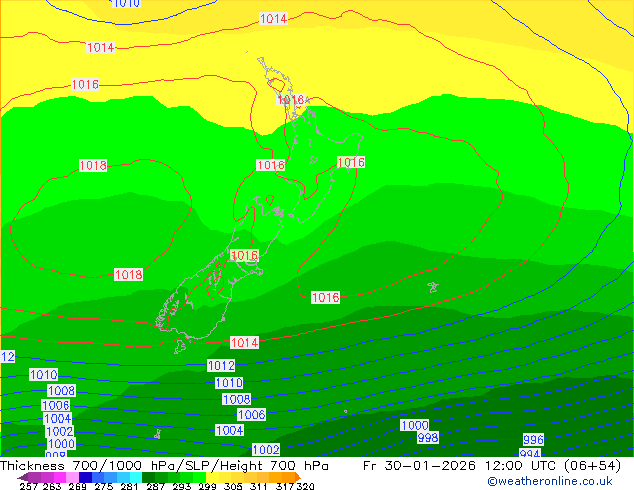
Task: Select the 1018 label inside the western high
Action: pyautogui.click(x=93, y=166)
